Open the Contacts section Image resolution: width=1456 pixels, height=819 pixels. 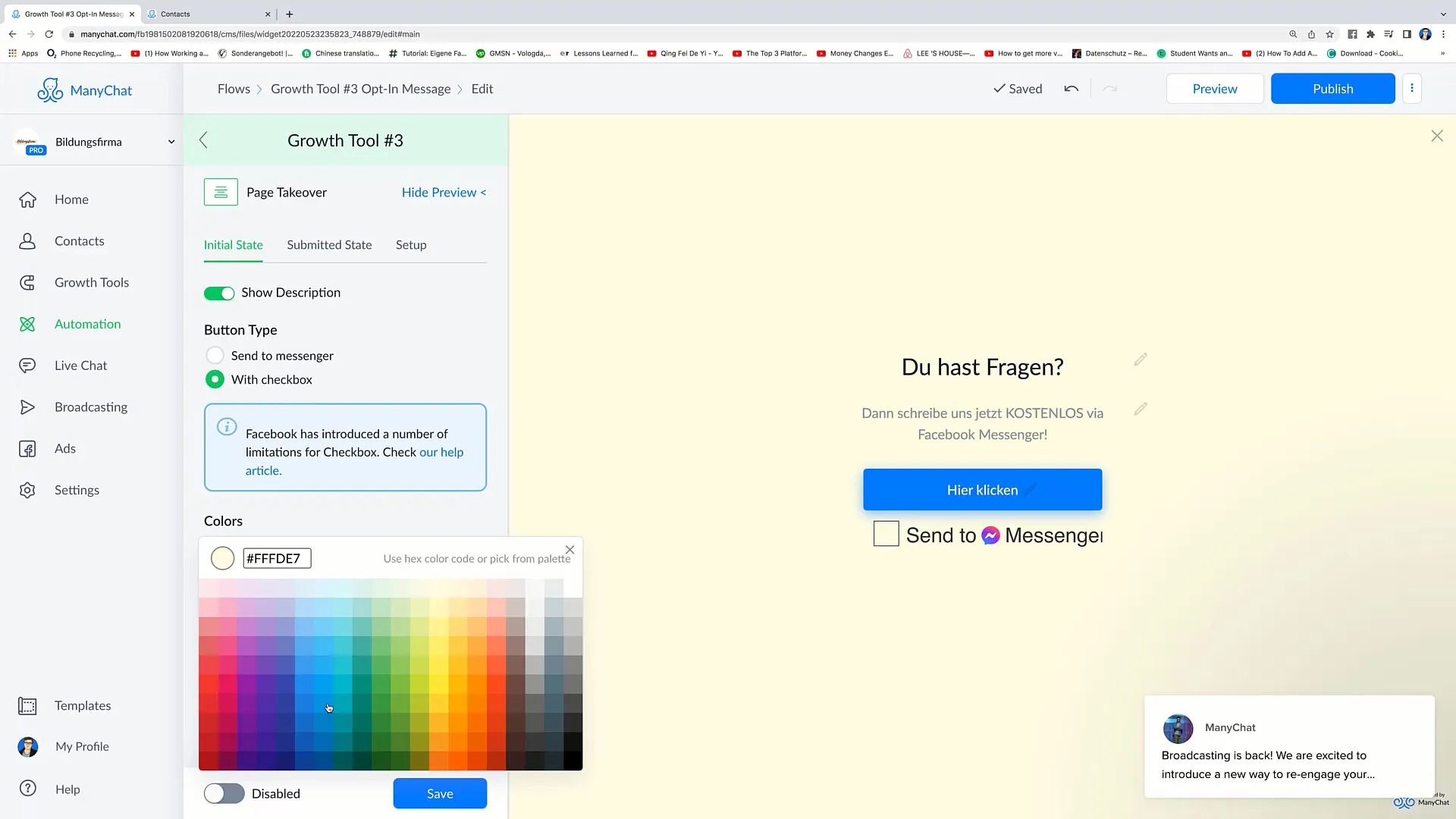pos(80,240)
